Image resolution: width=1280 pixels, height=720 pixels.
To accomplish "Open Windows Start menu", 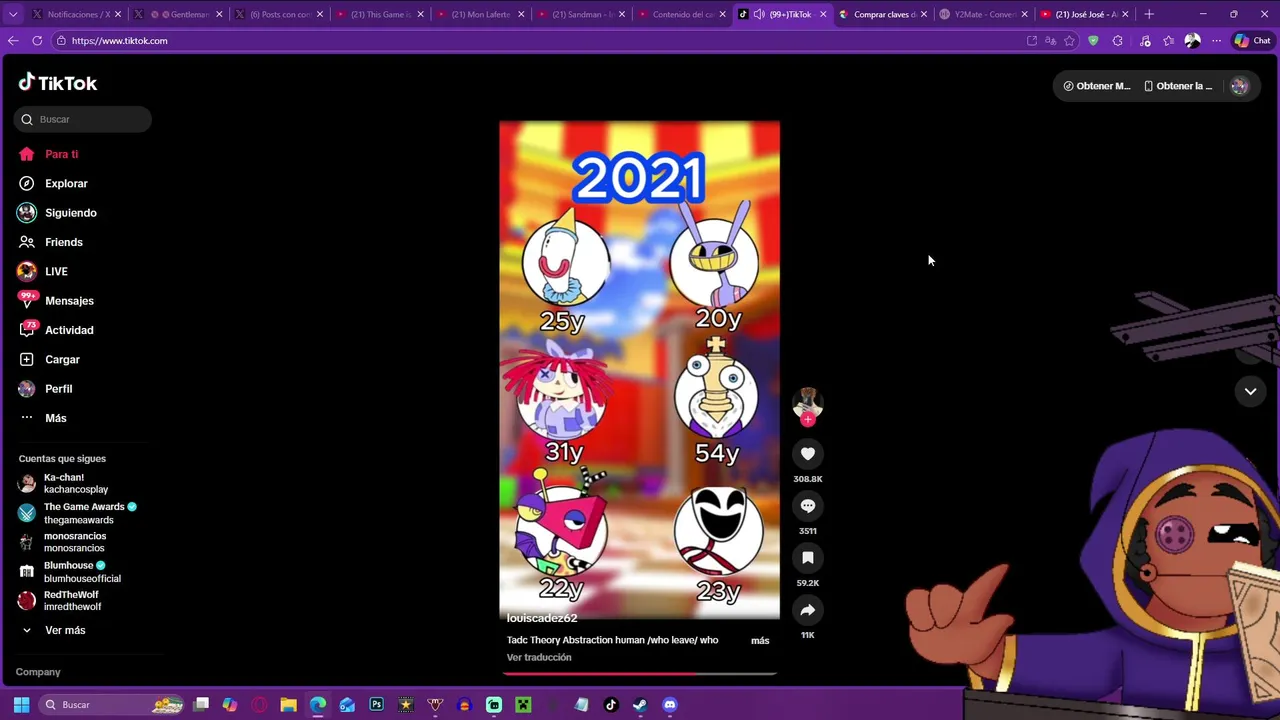I will [x=21, y=705].
